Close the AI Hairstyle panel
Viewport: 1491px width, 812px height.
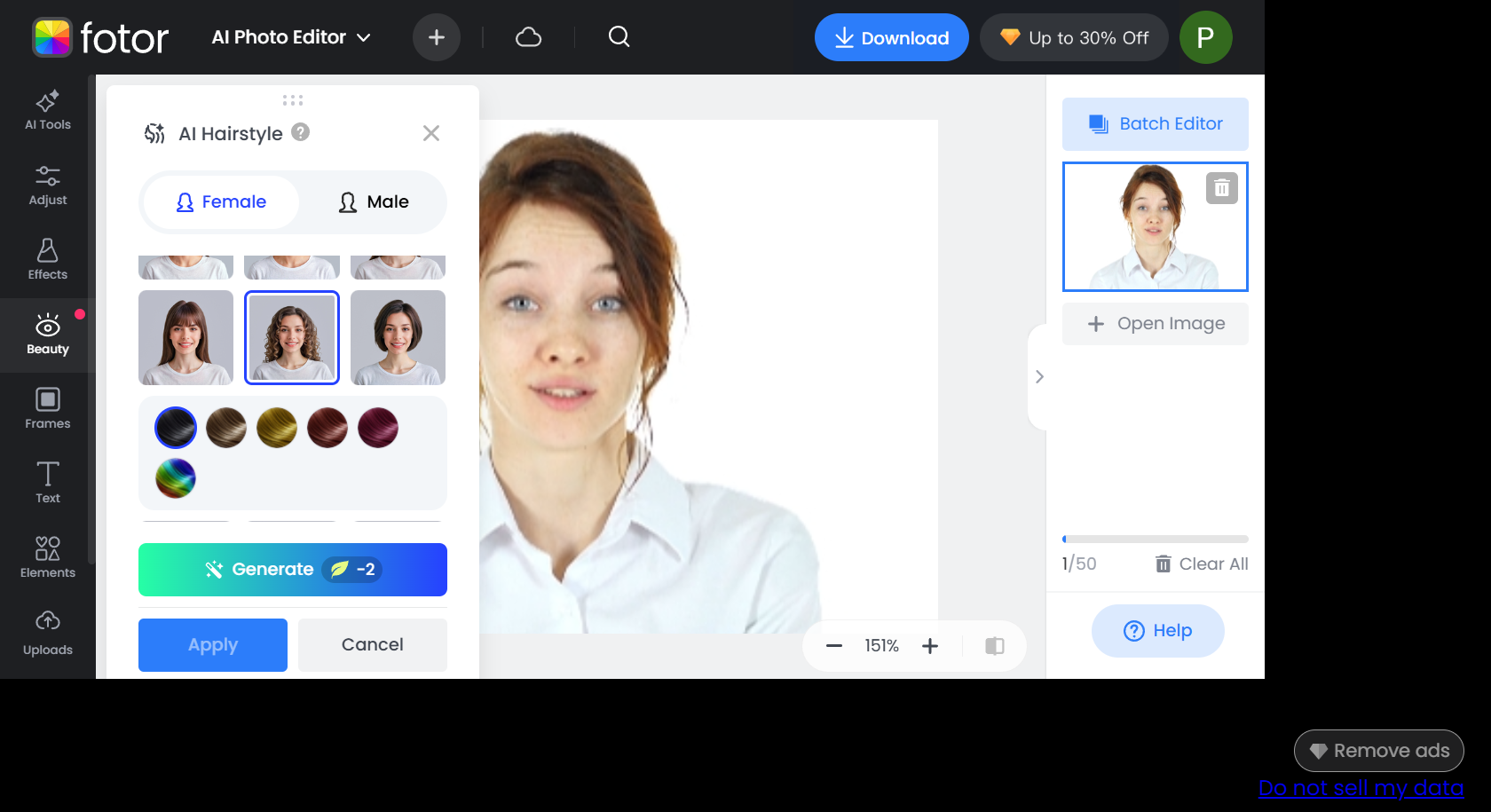tap(431, 133)
